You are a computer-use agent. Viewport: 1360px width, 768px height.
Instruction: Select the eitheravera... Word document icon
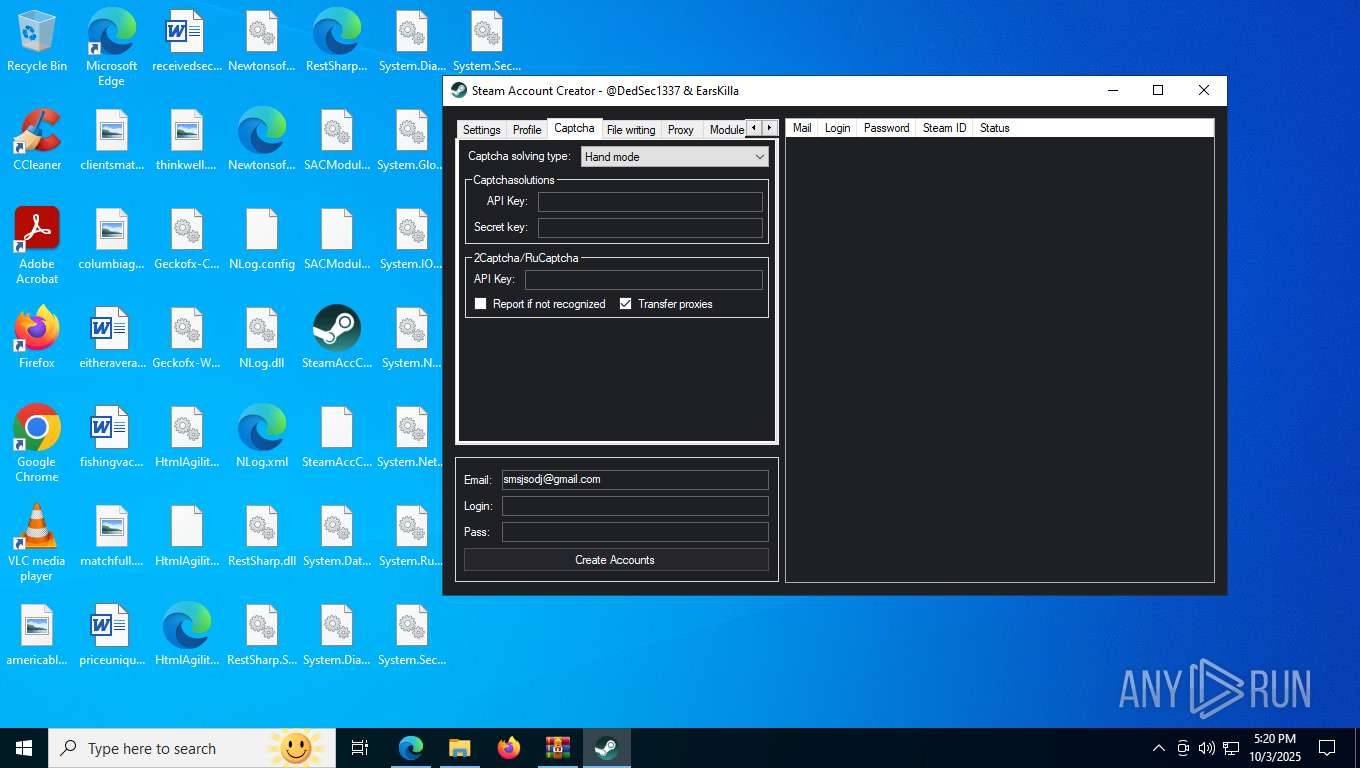112,338
